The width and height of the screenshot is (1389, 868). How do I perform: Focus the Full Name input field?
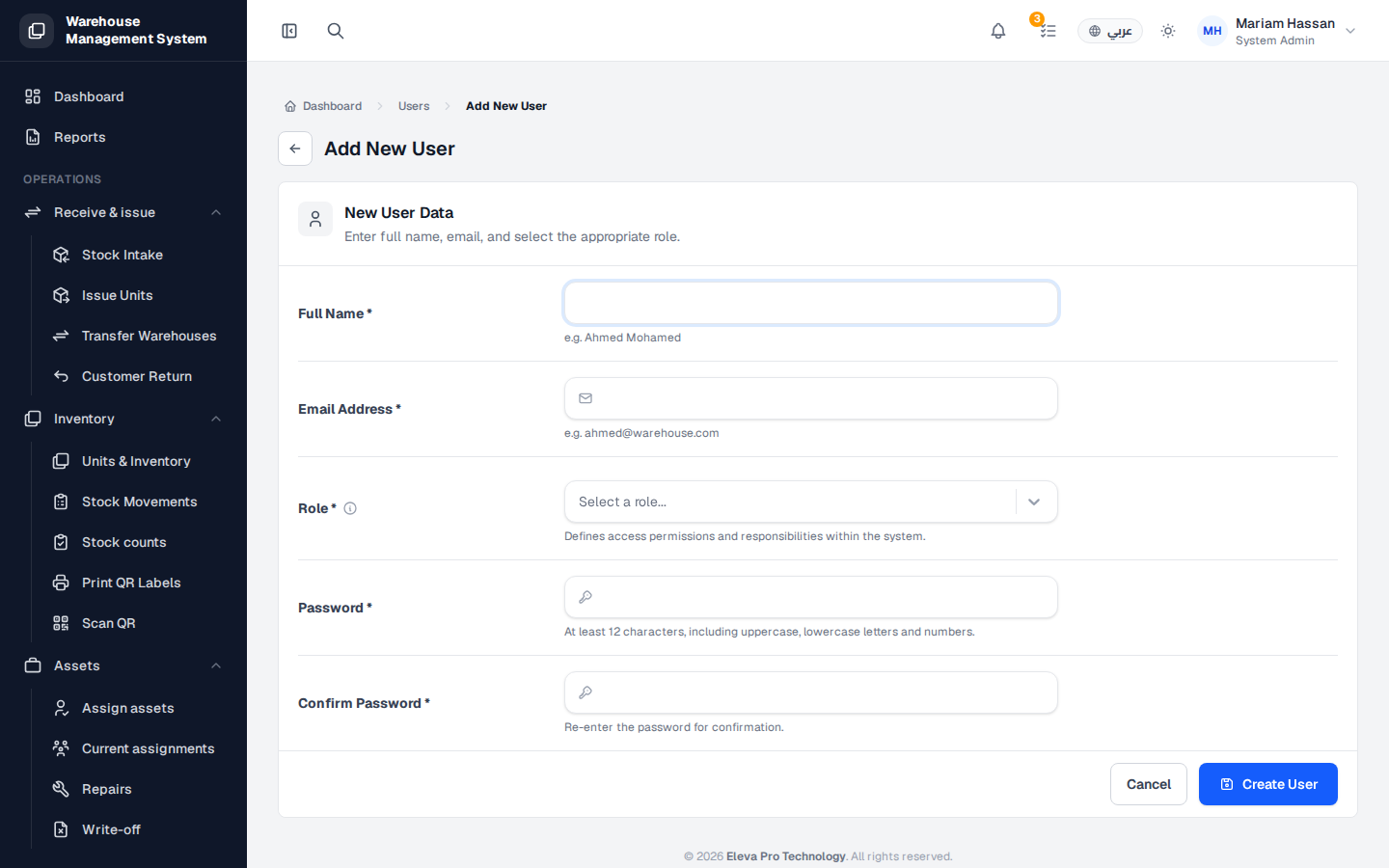[811, 303]
